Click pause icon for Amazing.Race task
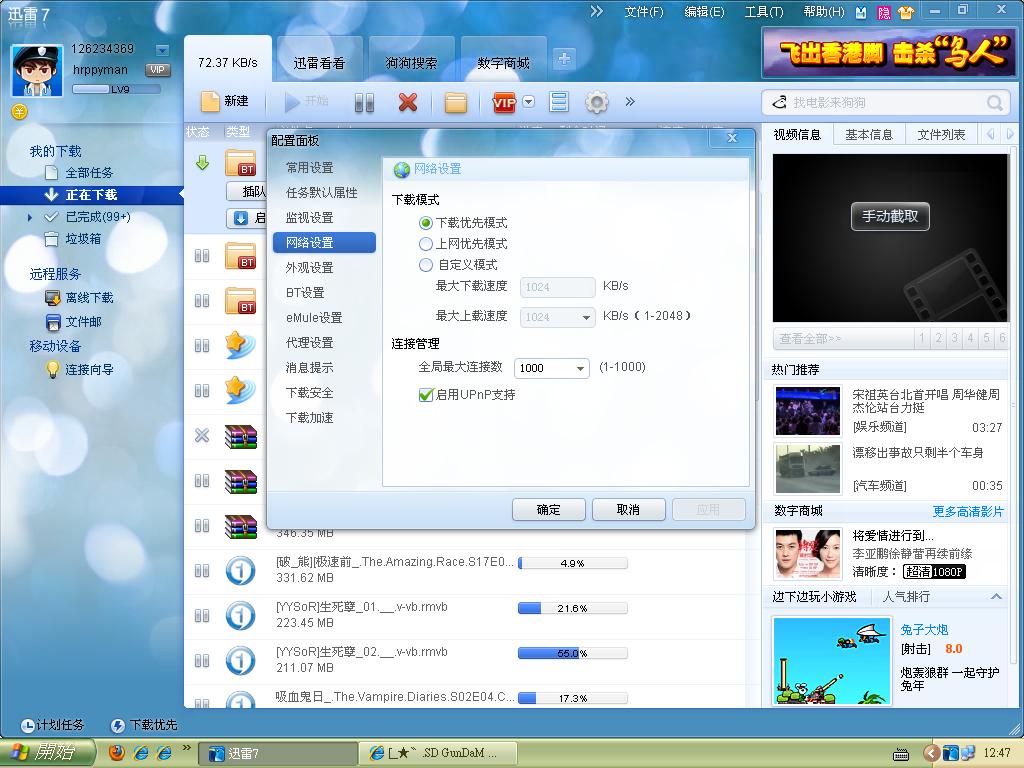The image size is (1024, 768). click(x=202, y=570)
